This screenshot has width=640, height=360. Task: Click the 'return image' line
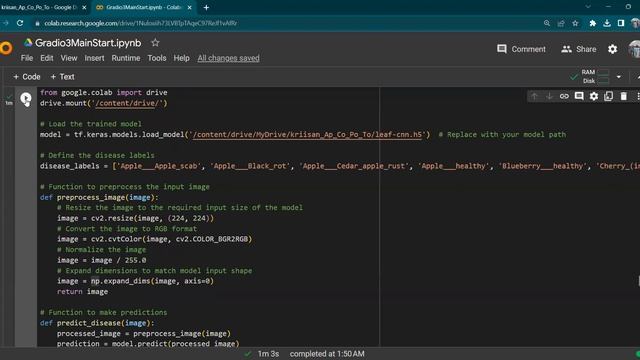82,291
